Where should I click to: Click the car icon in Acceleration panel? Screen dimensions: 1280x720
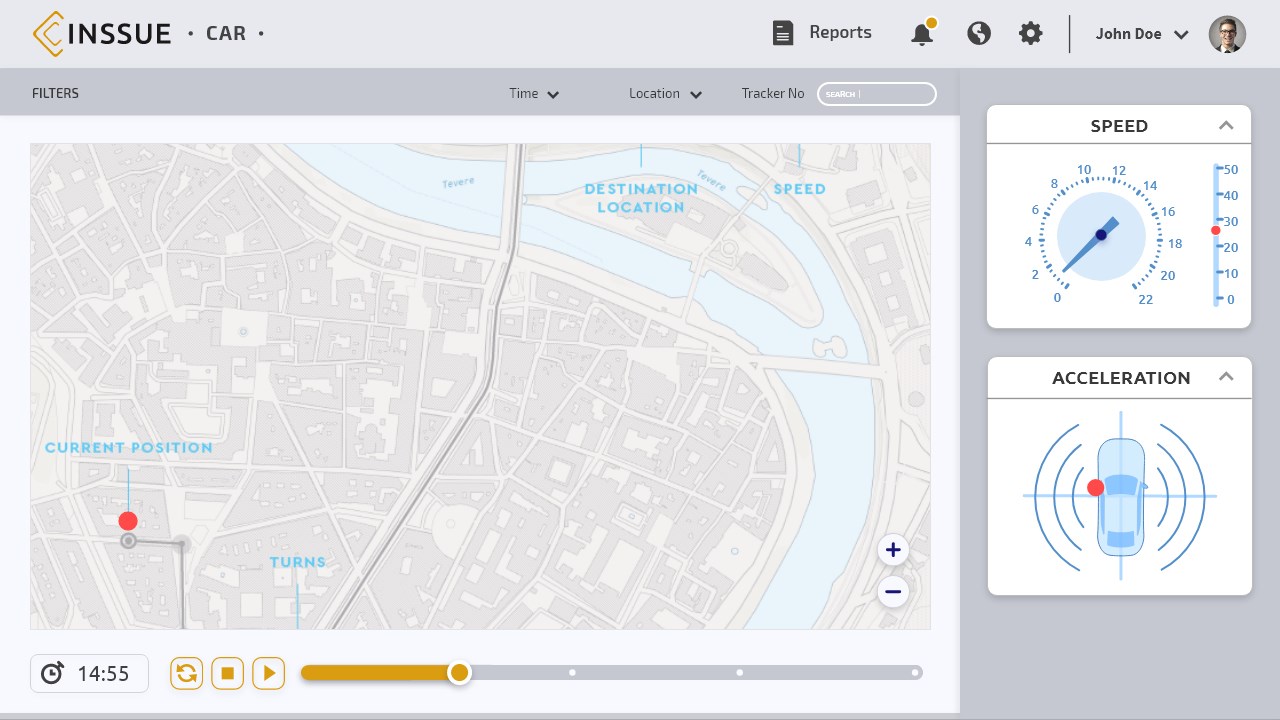tap(1121, 497)
